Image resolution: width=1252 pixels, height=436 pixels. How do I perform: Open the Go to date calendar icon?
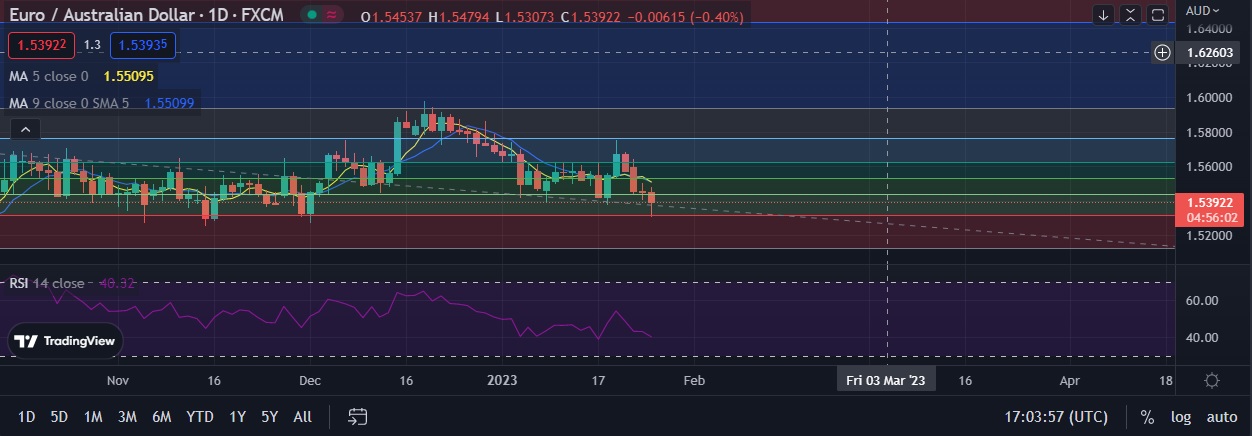point(358,416)
